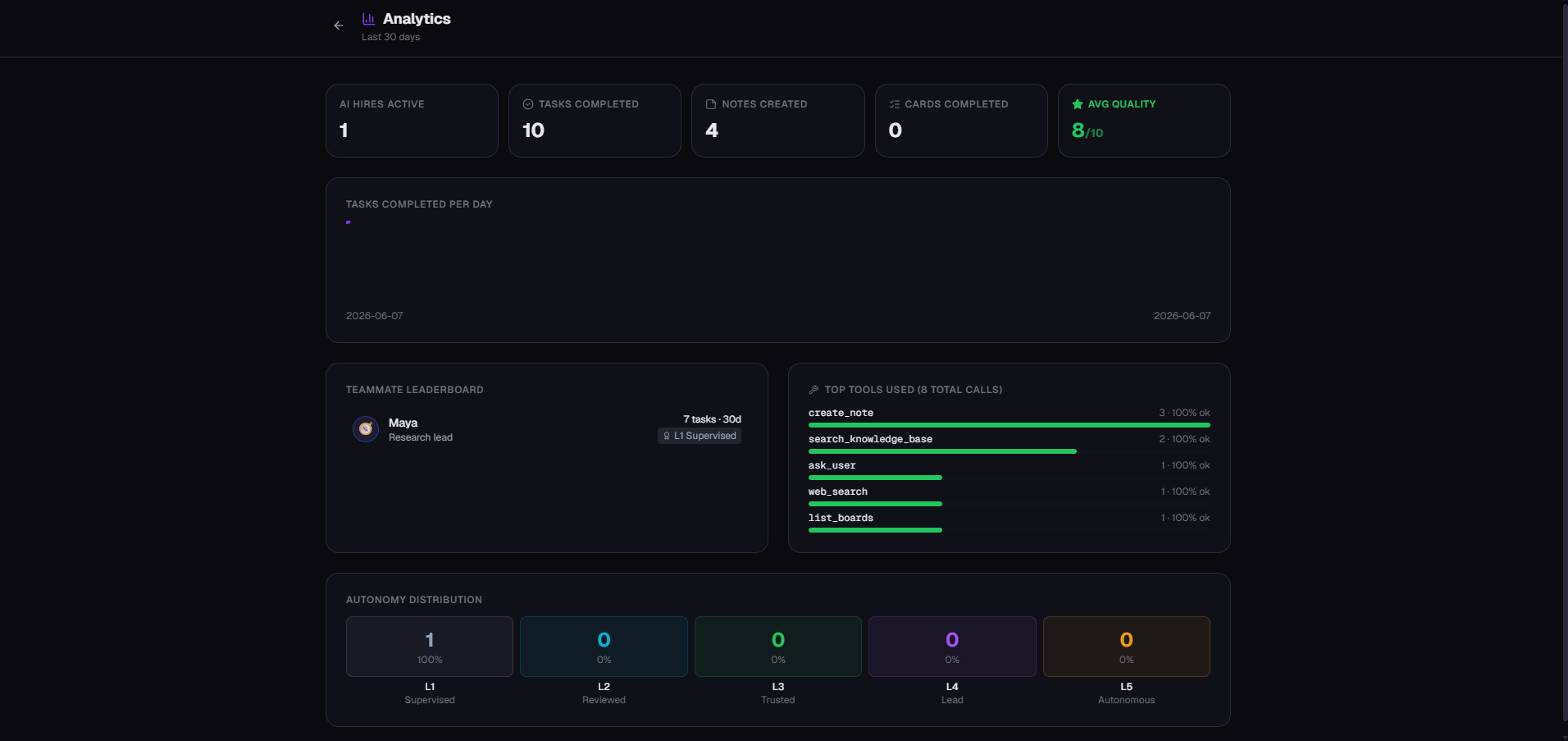Click the L1 Supervised badge for Maya
This screenshot has width=1568, height=741.
pyautogui.click(x=700, y=436)
